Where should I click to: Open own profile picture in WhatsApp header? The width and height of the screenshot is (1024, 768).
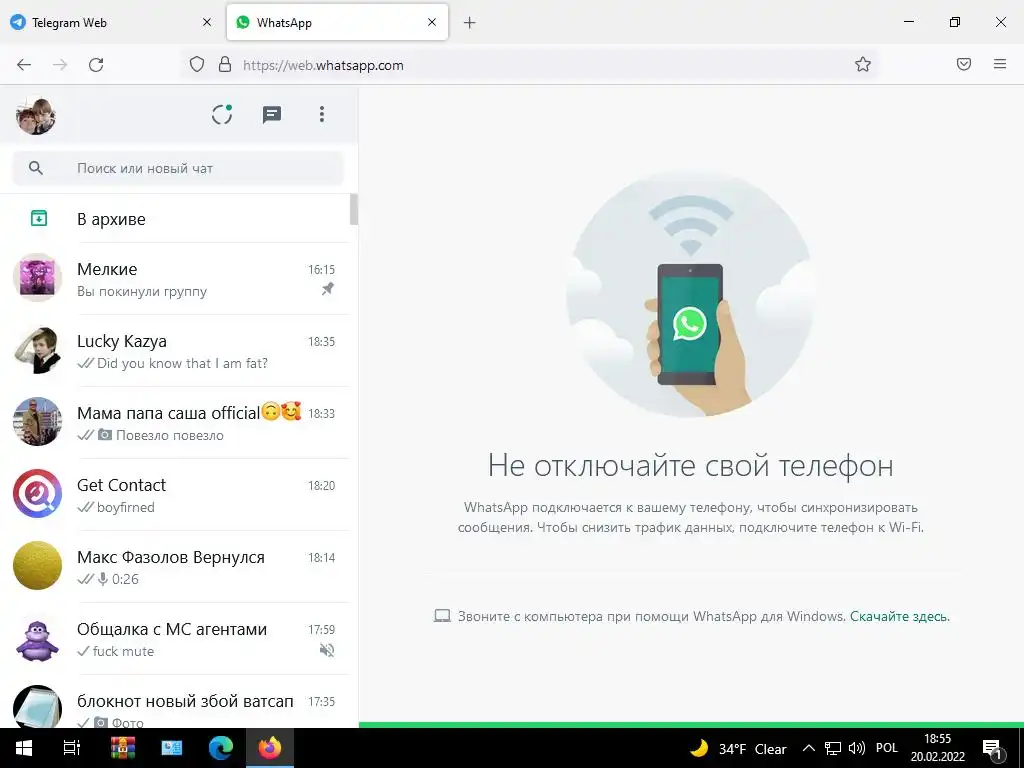[36, 116]
